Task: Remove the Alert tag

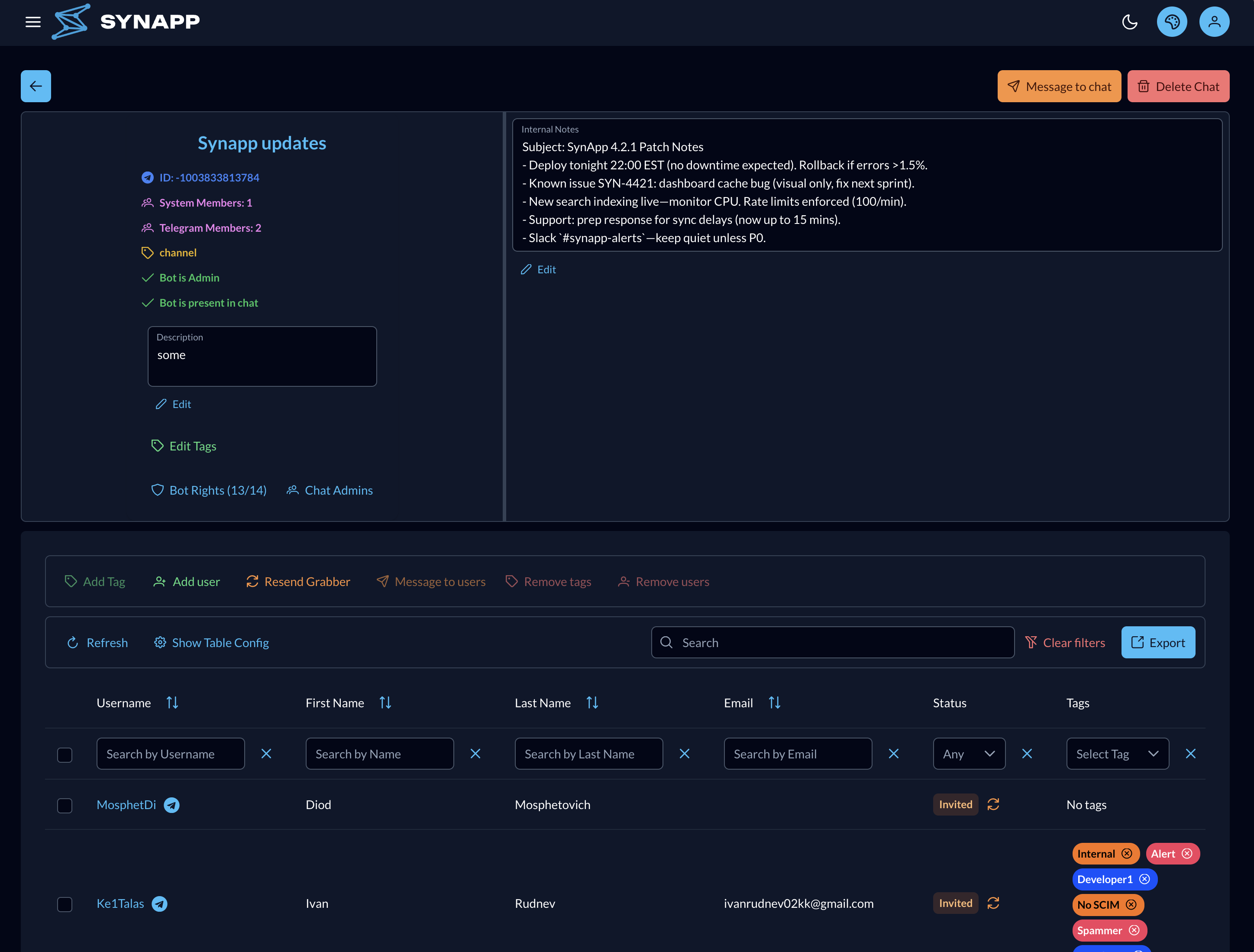Action: [x=1186, y=853]
